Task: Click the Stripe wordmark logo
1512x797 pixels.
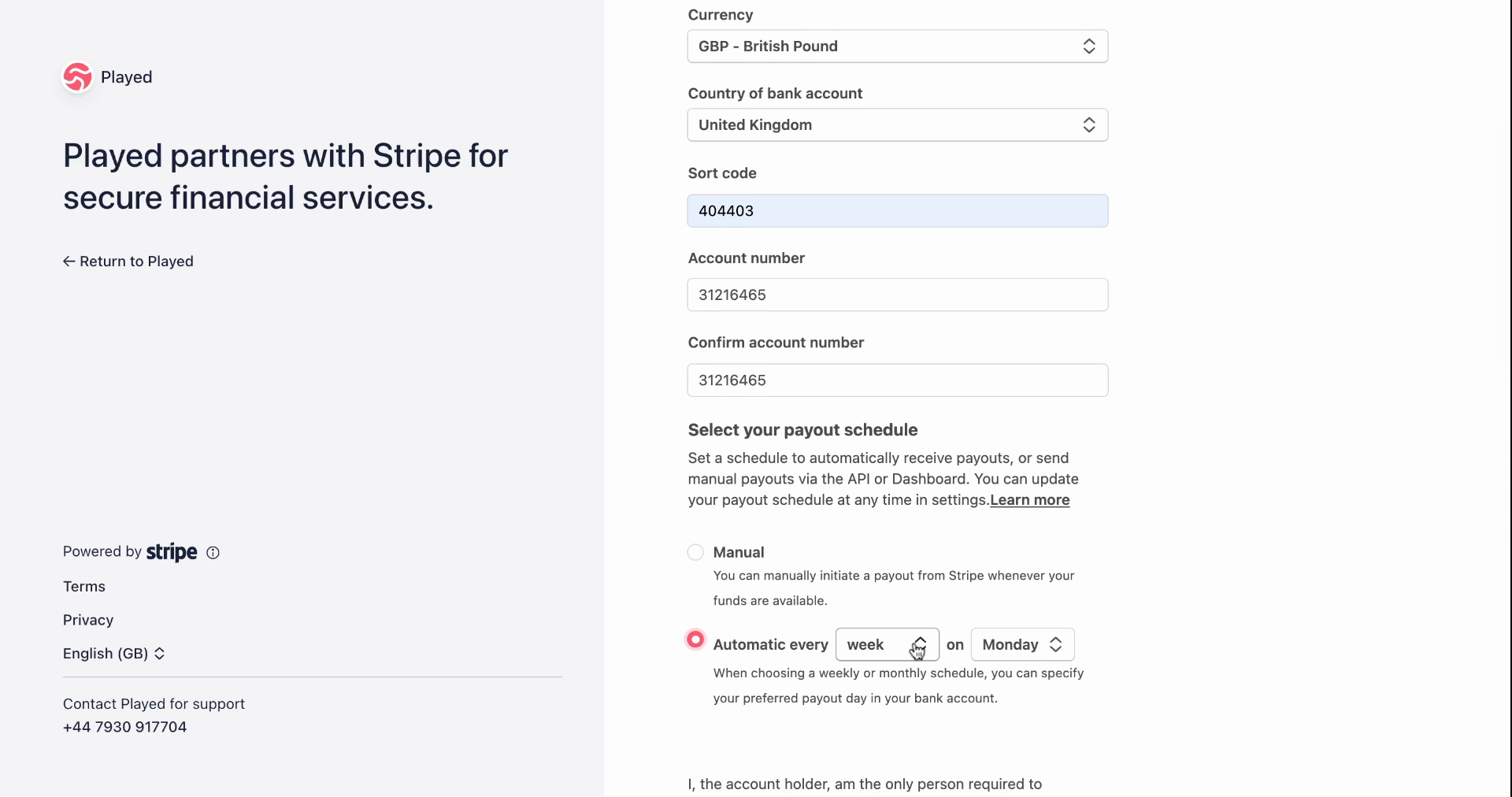Action: tap(172, 552)
